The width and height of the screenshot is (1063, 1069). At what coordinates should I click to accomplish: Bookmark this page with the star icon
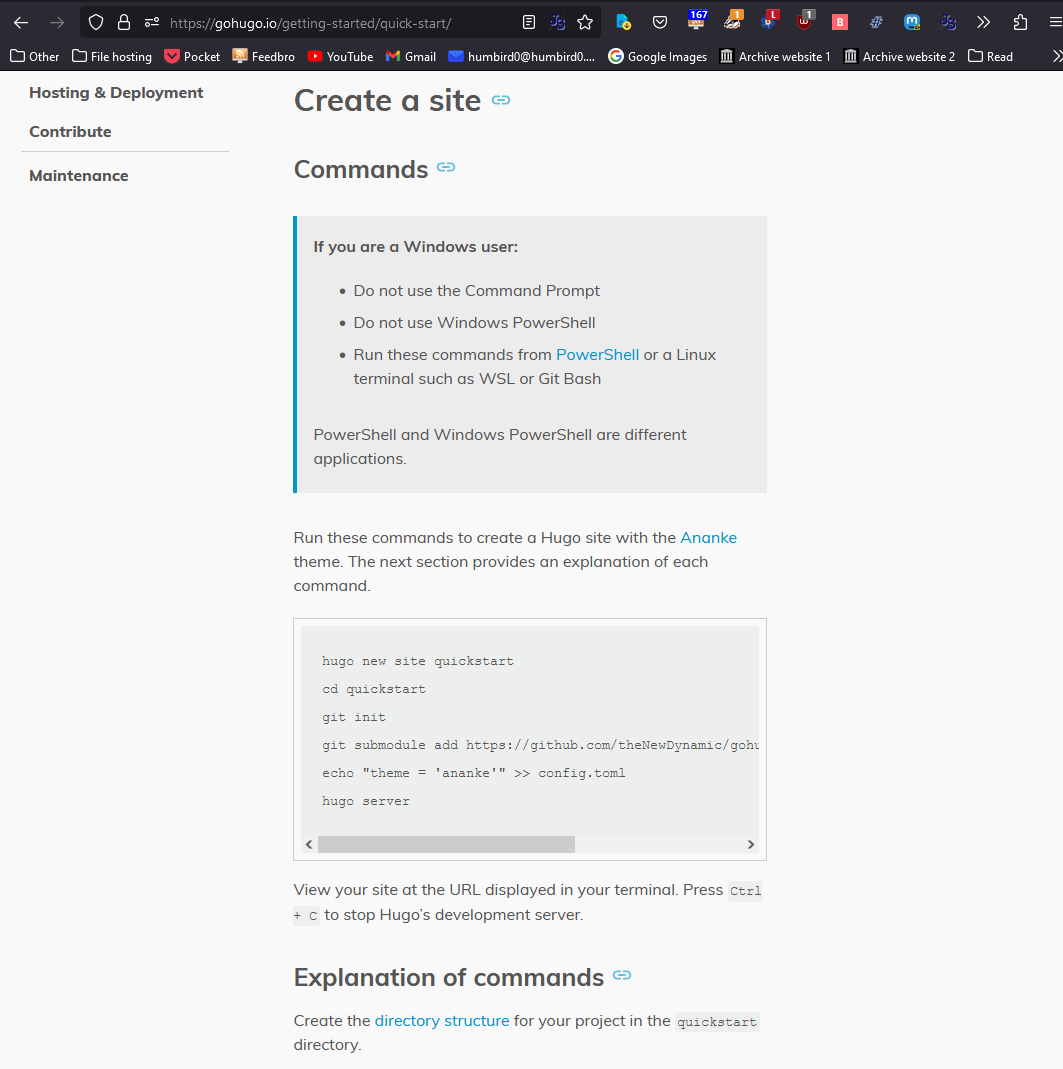[585, 22]
